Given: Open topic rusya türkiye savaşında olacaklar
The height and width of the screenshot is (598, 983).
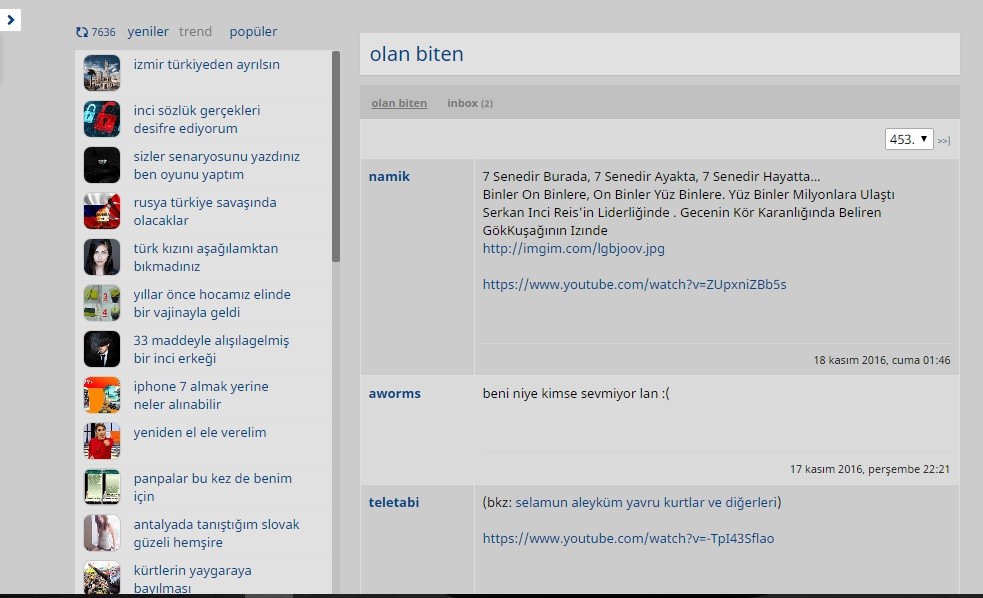Looking at the screenshot, I should [205, 211].
